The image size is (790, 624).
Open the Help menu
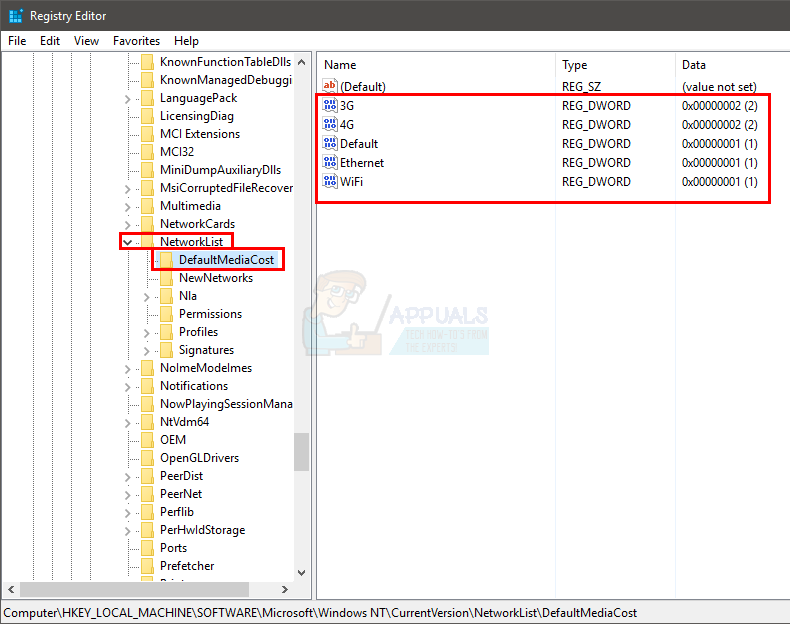(186, 41)
